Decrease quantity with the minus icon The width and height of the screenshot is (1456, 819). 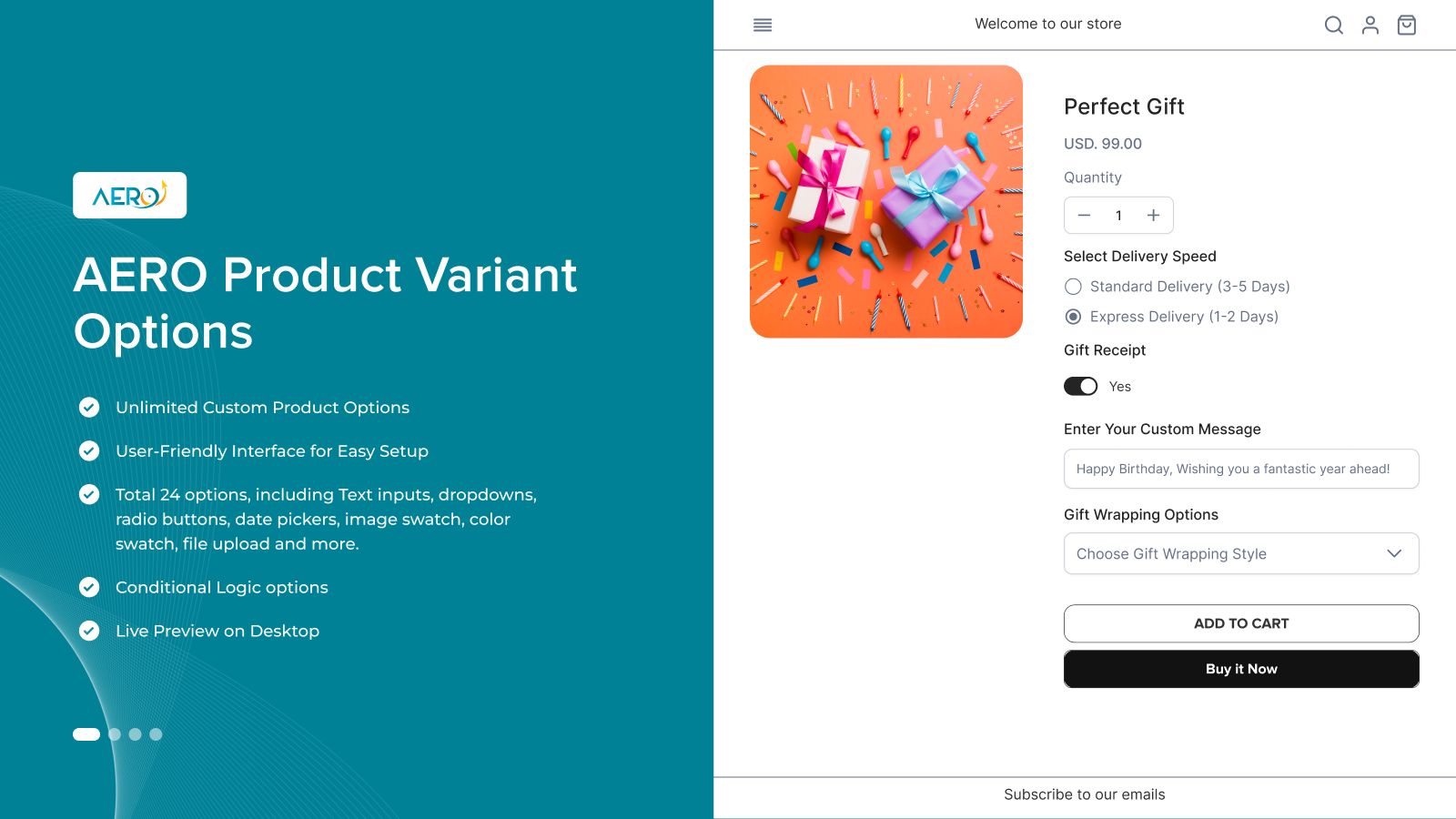(1084, 216)
